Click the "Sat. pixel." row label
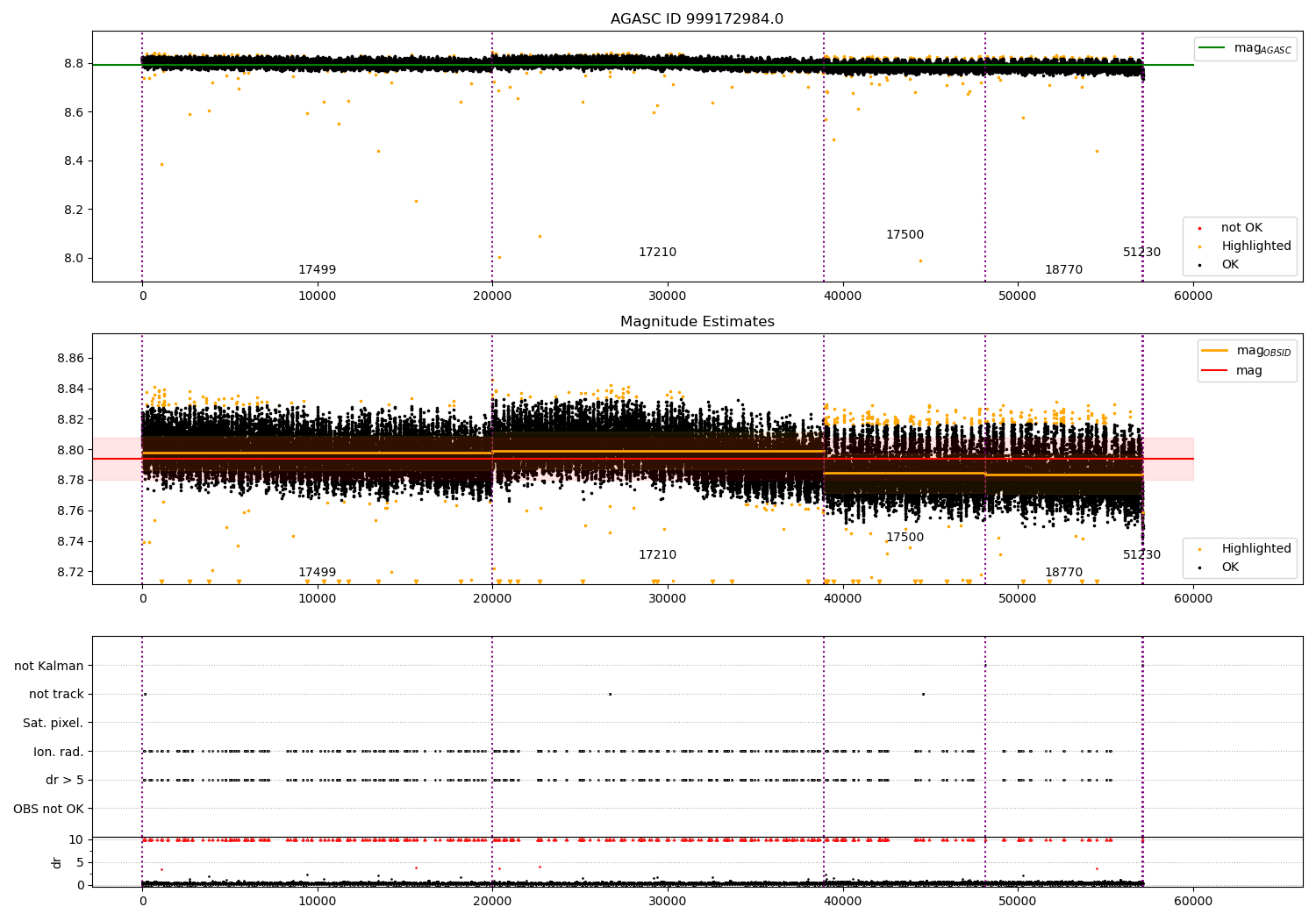Screen dimensions: 1316x921 click(x=54, y=724)
